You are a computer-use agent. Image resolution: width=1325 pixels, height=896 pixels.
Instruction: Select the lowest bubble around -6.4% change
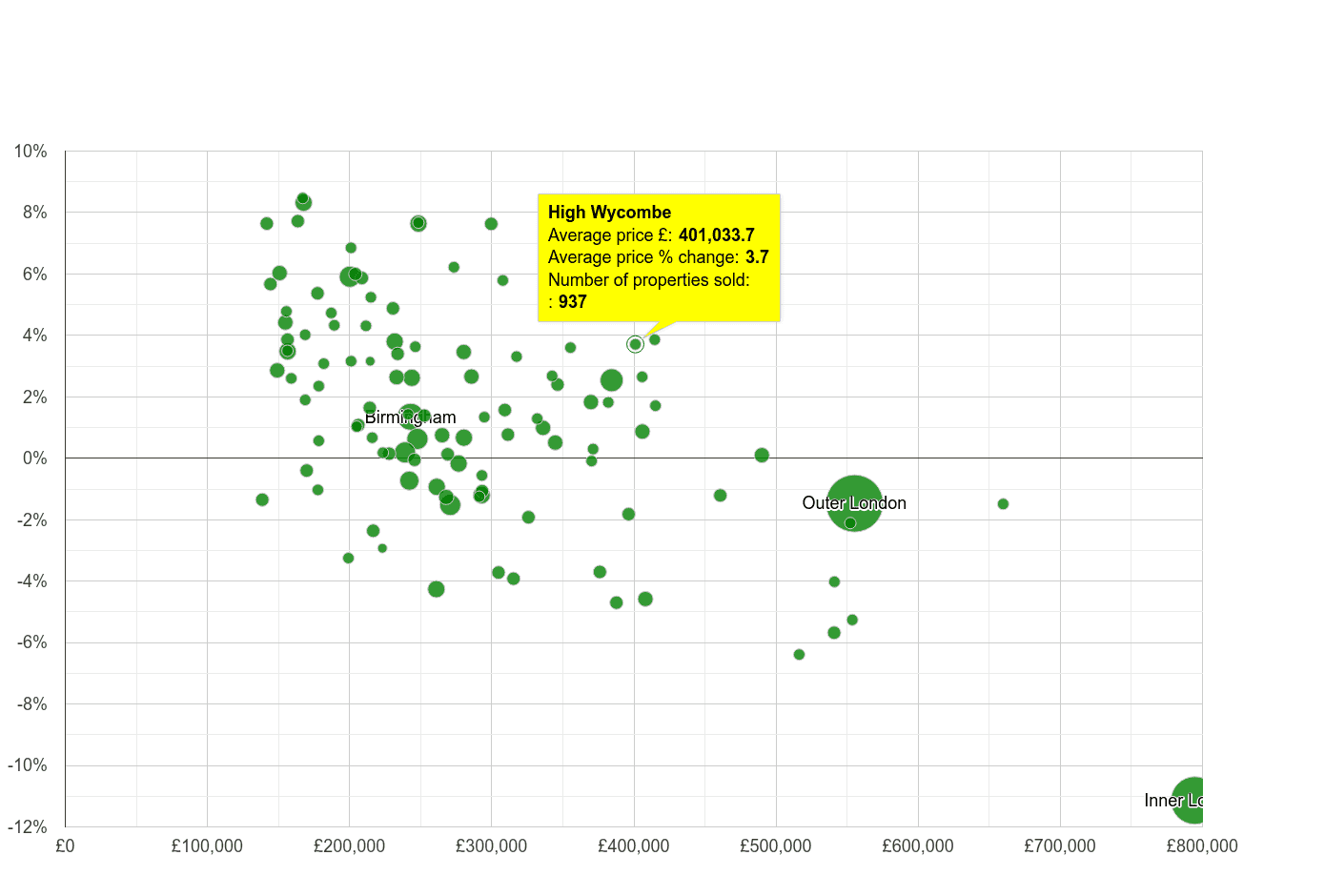(x=799, y=655)
